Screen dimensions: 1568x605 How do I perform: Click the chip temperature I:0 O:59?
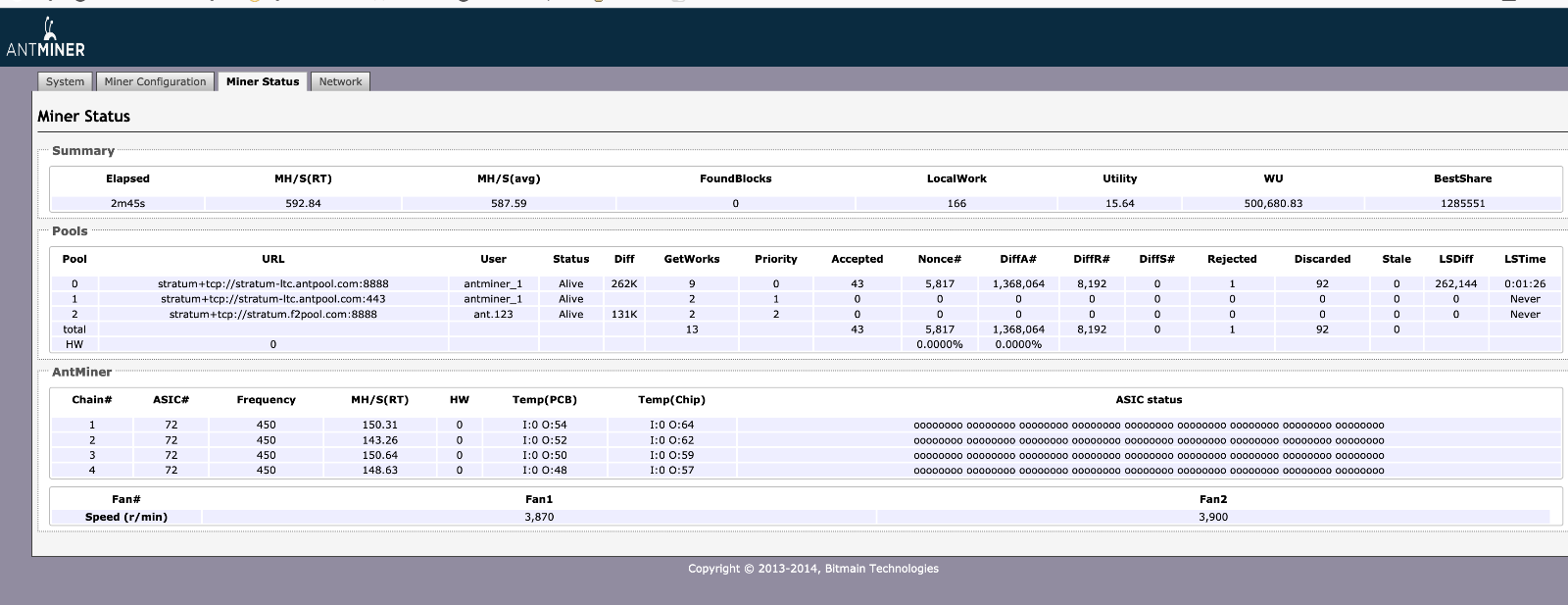(671, 455)
